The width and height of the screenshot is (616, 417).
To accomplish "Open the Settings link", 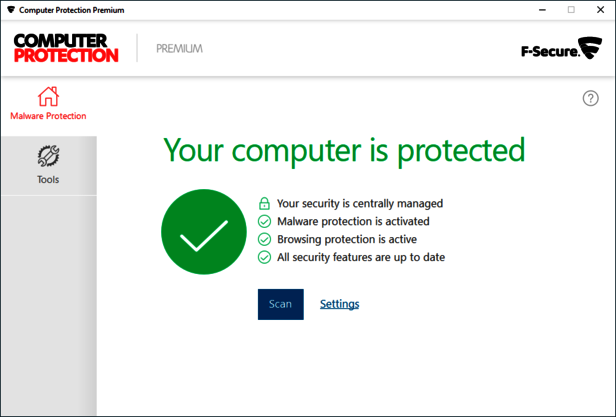I will [x=339, y=304].
